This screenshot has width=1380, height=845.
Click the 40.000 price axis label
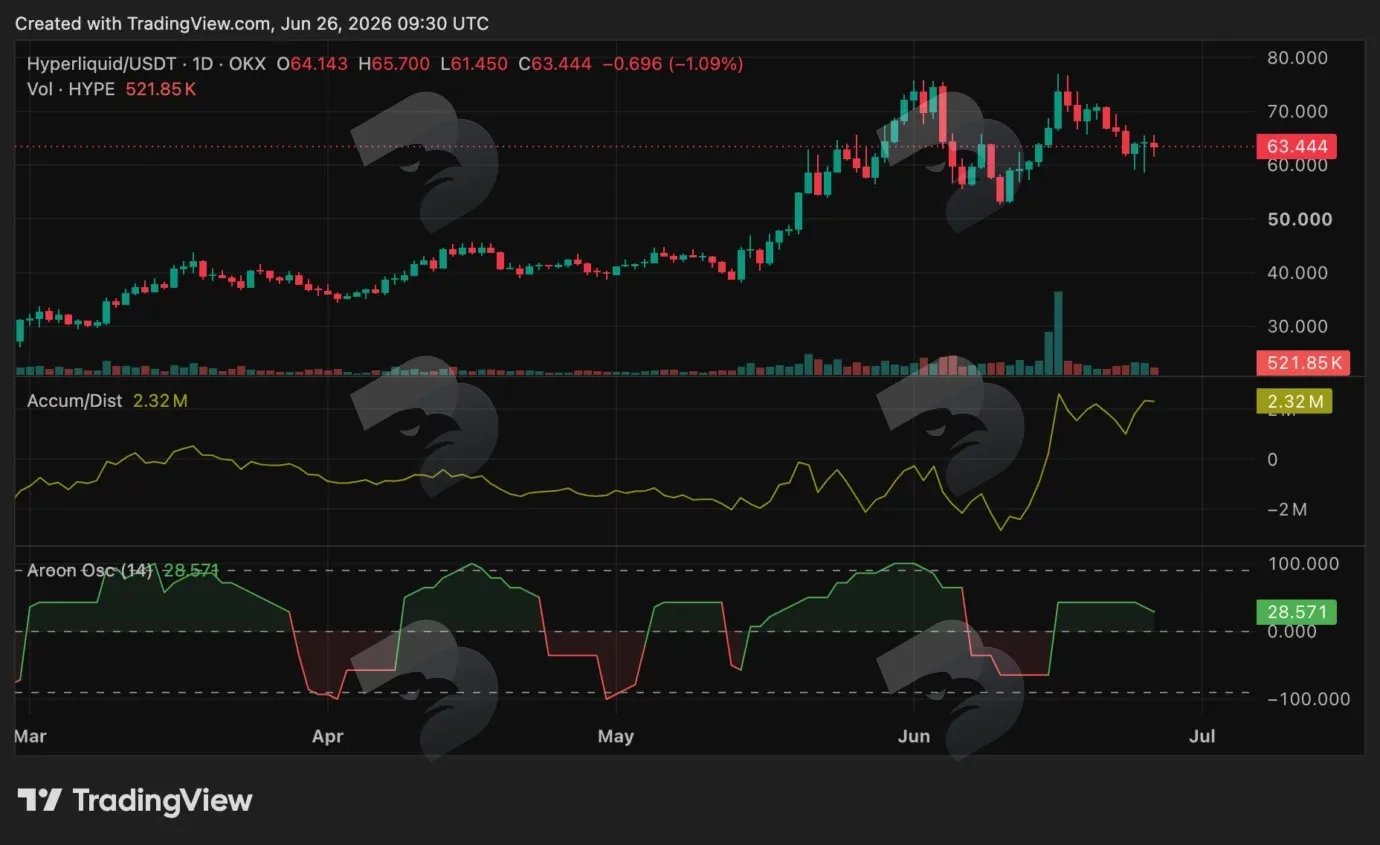pyautogui.click(x=1297, y=272)
